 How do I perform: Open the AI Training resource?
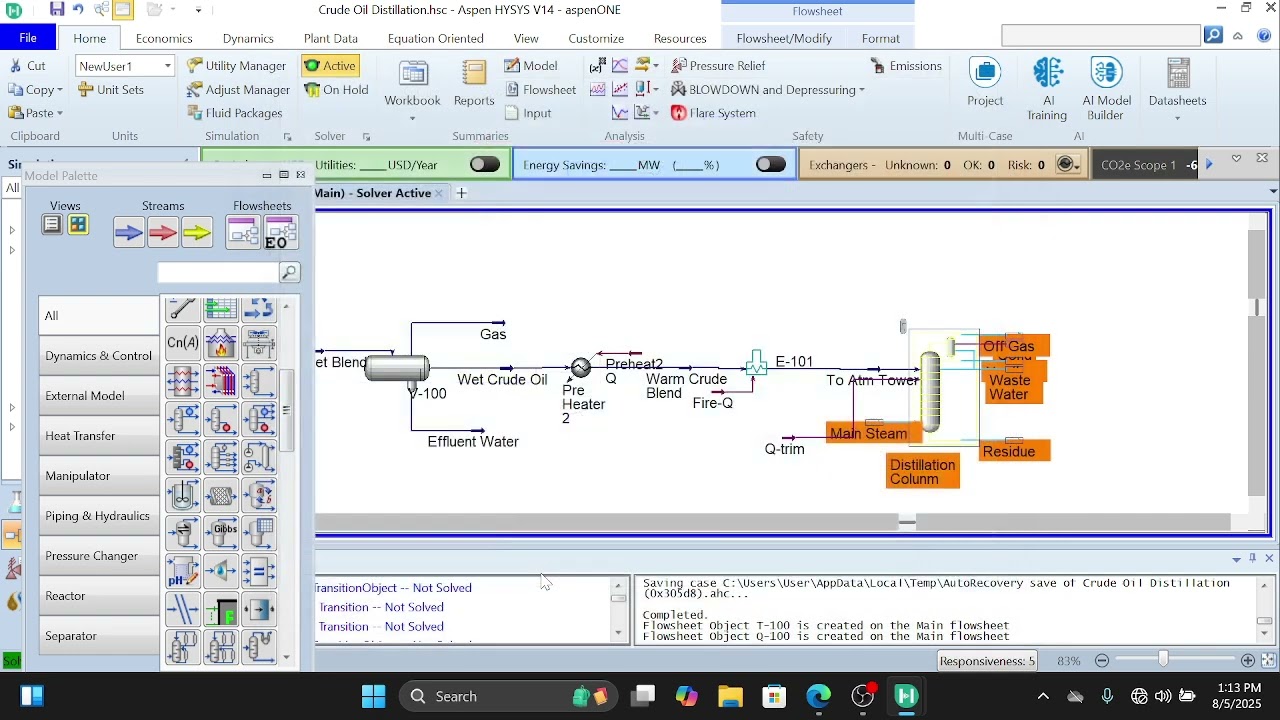[x=1047, y=89]
